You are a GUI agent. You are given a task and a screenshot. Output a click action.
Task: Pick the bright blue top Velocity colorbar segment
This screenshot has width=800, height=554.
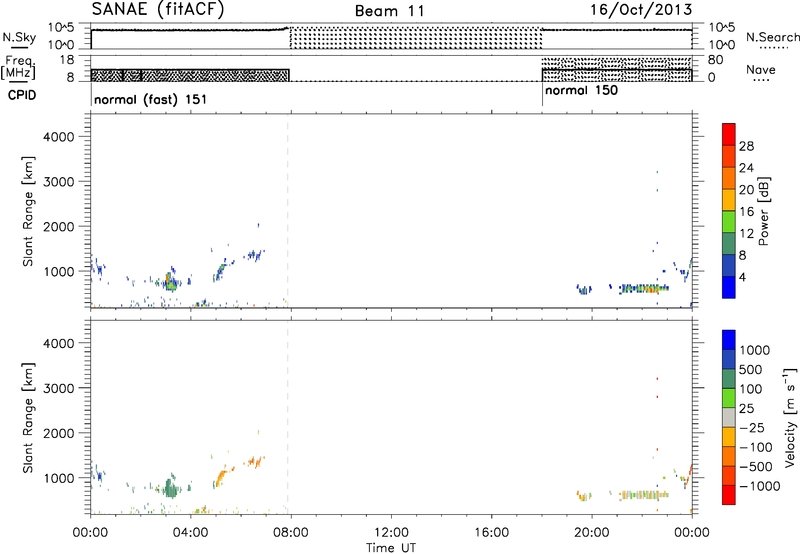click(x=729, y=340)
